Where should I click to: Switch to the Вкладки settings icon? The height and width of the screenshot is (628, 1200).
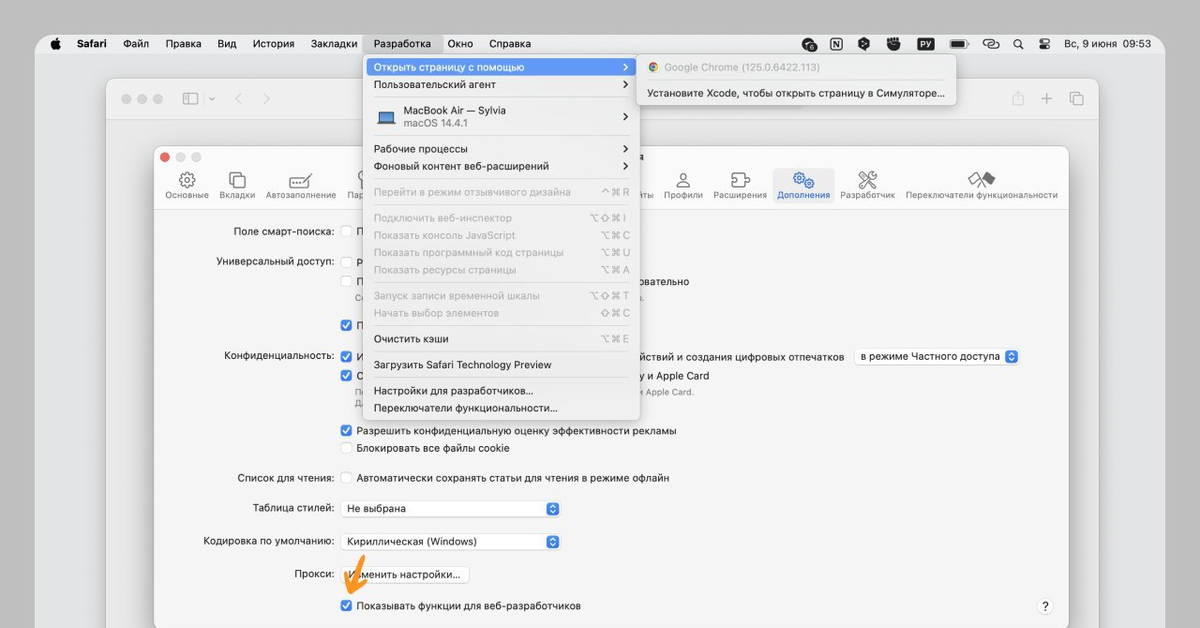click(237, 181)
